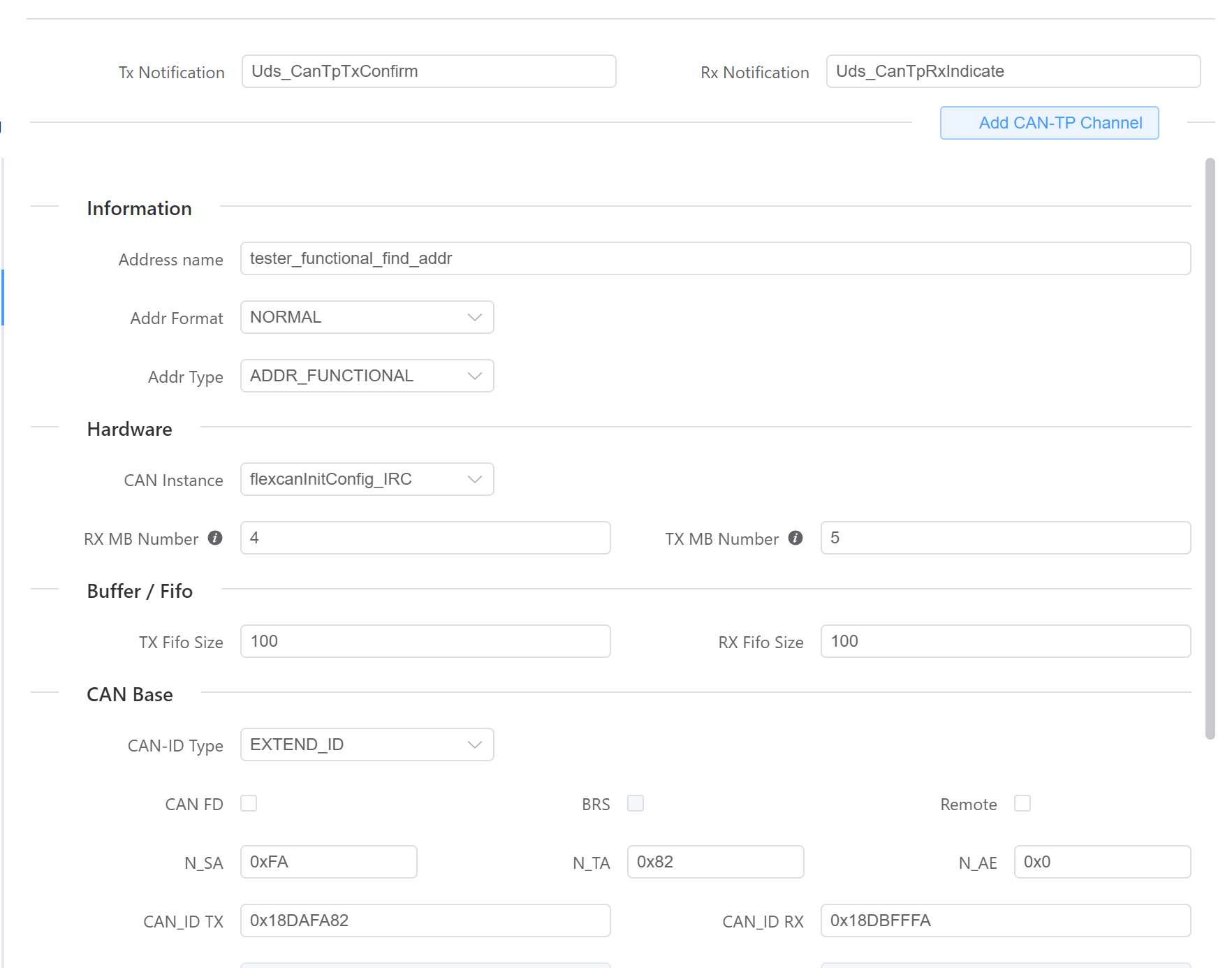
Task: Open the CAN Instance dropdown
Action: [367, 479]
